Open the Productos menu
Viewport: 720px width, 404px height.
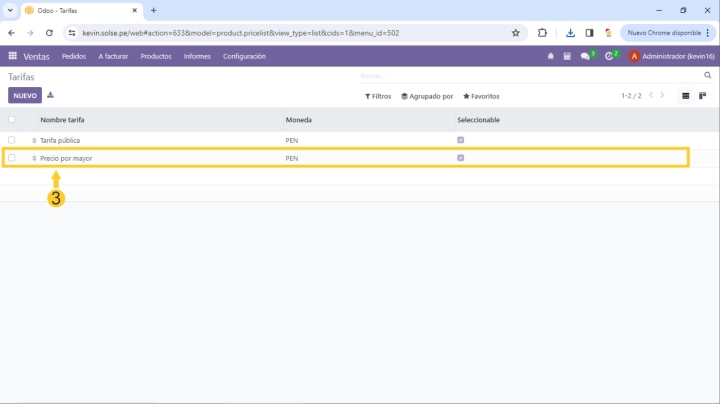156,56
